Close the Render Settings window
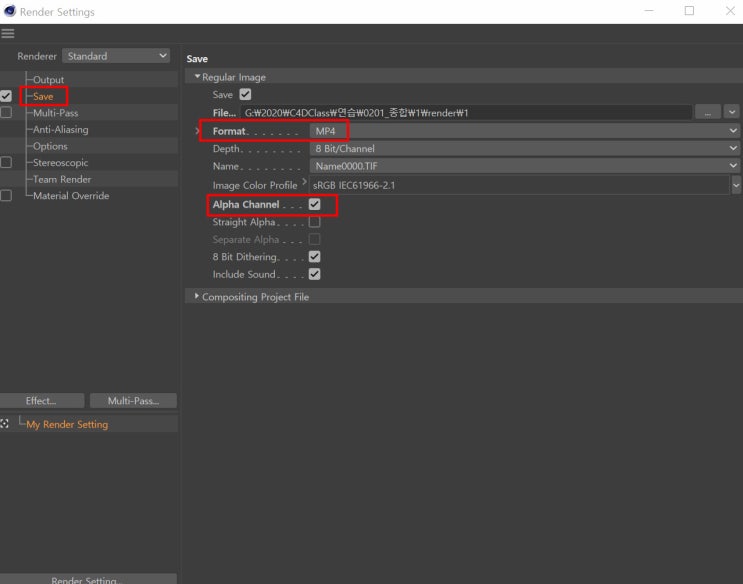743x584 pixels. 730,11
